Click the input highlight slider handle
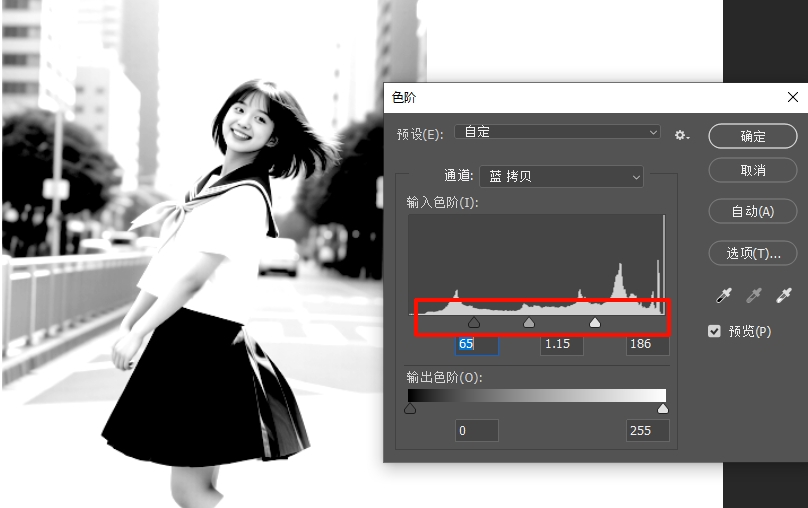This screenshot has width=808, height=508. click(595, 323)
